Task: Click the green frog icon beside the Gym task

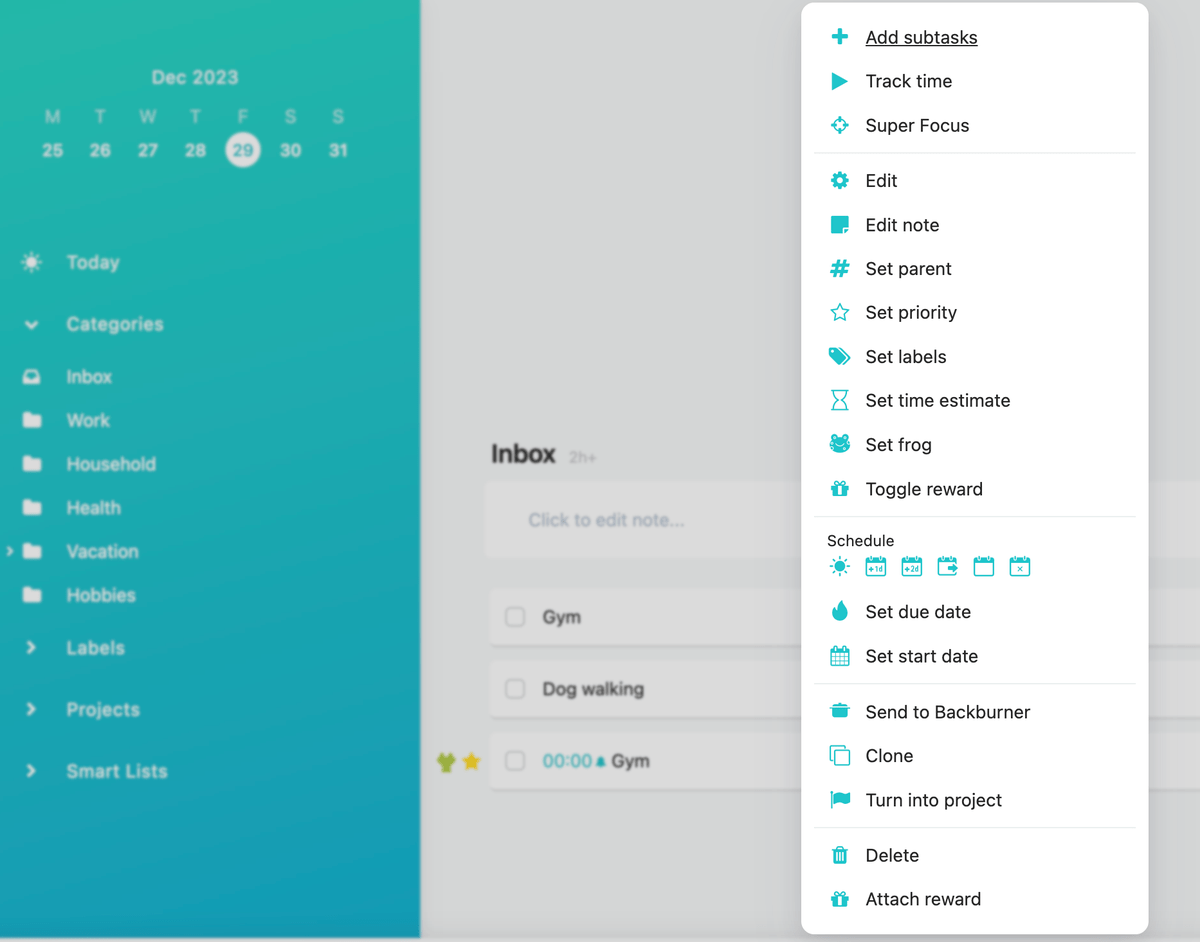Action: tap(446, 762)
